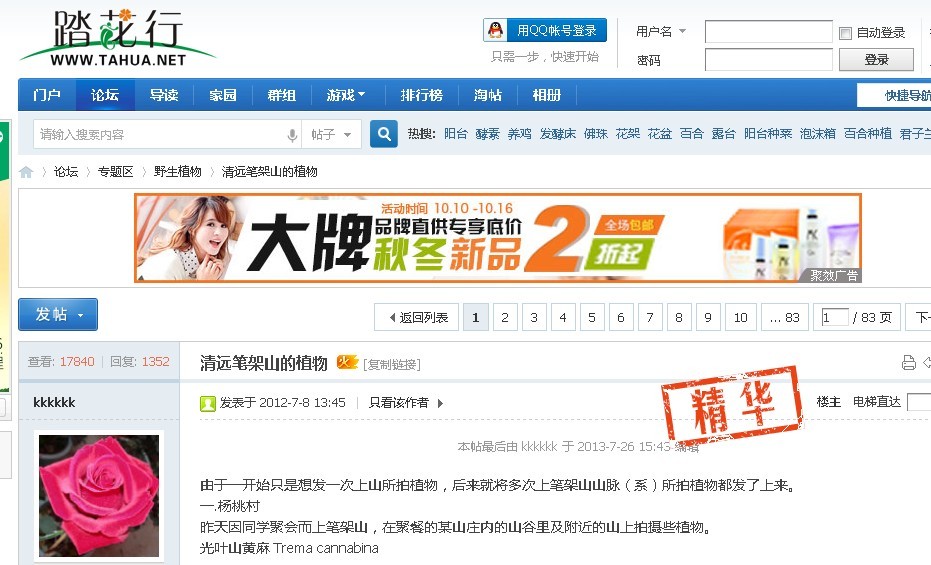Go to page 5 in pagination
Viewport: 931px width, 565px height.
point(592,318)
